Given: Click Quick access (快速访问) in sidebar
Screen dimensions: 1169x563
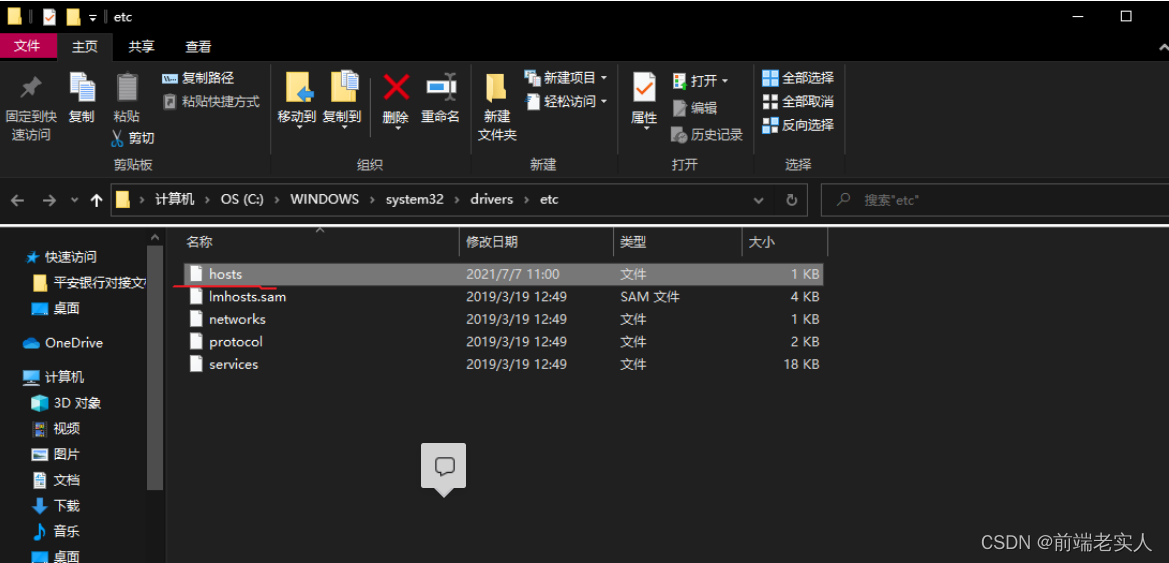Looking at the screenshot, I should click(62, 257).
